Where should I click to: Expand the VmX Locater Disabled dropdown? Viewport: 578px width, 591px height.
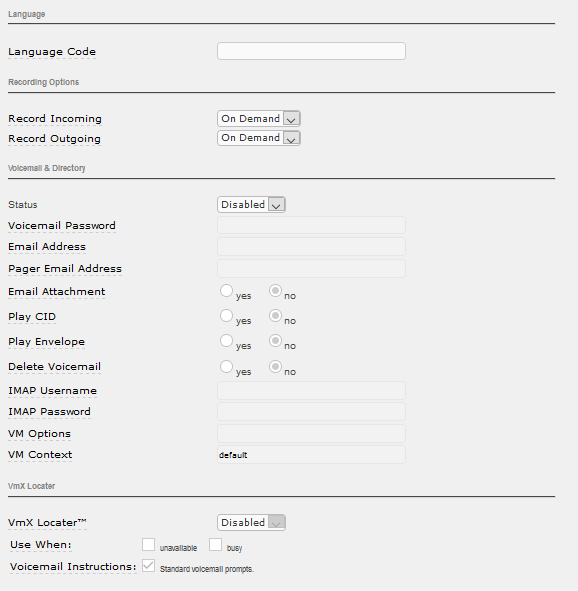(x=251, y=523)
